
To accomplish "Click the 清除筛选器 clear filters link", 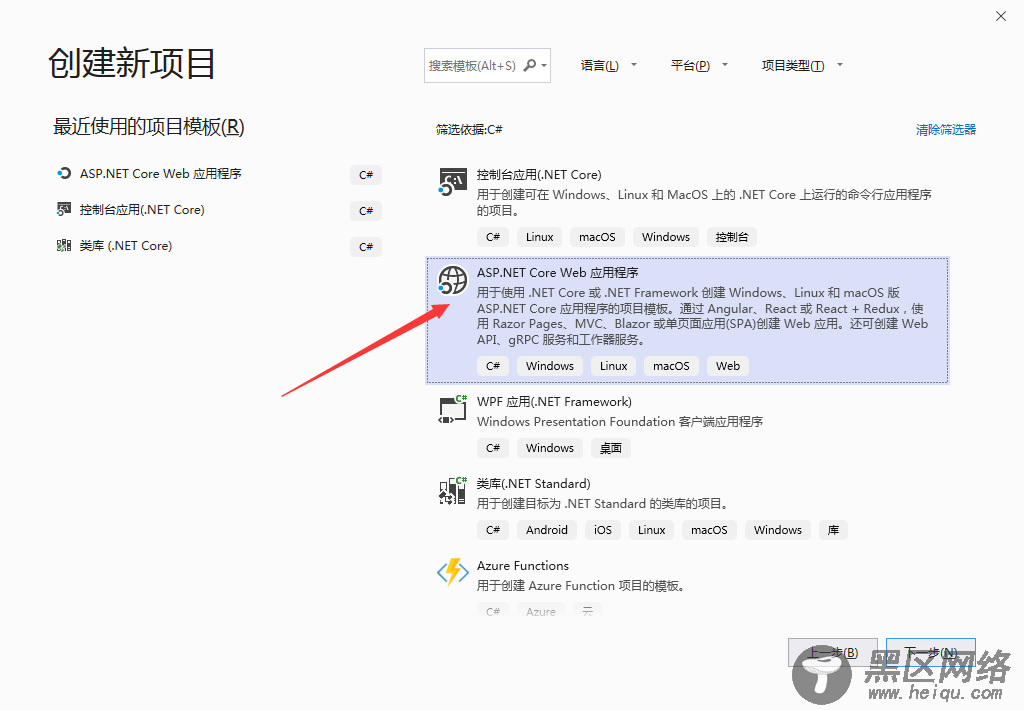I will (946, 129).
